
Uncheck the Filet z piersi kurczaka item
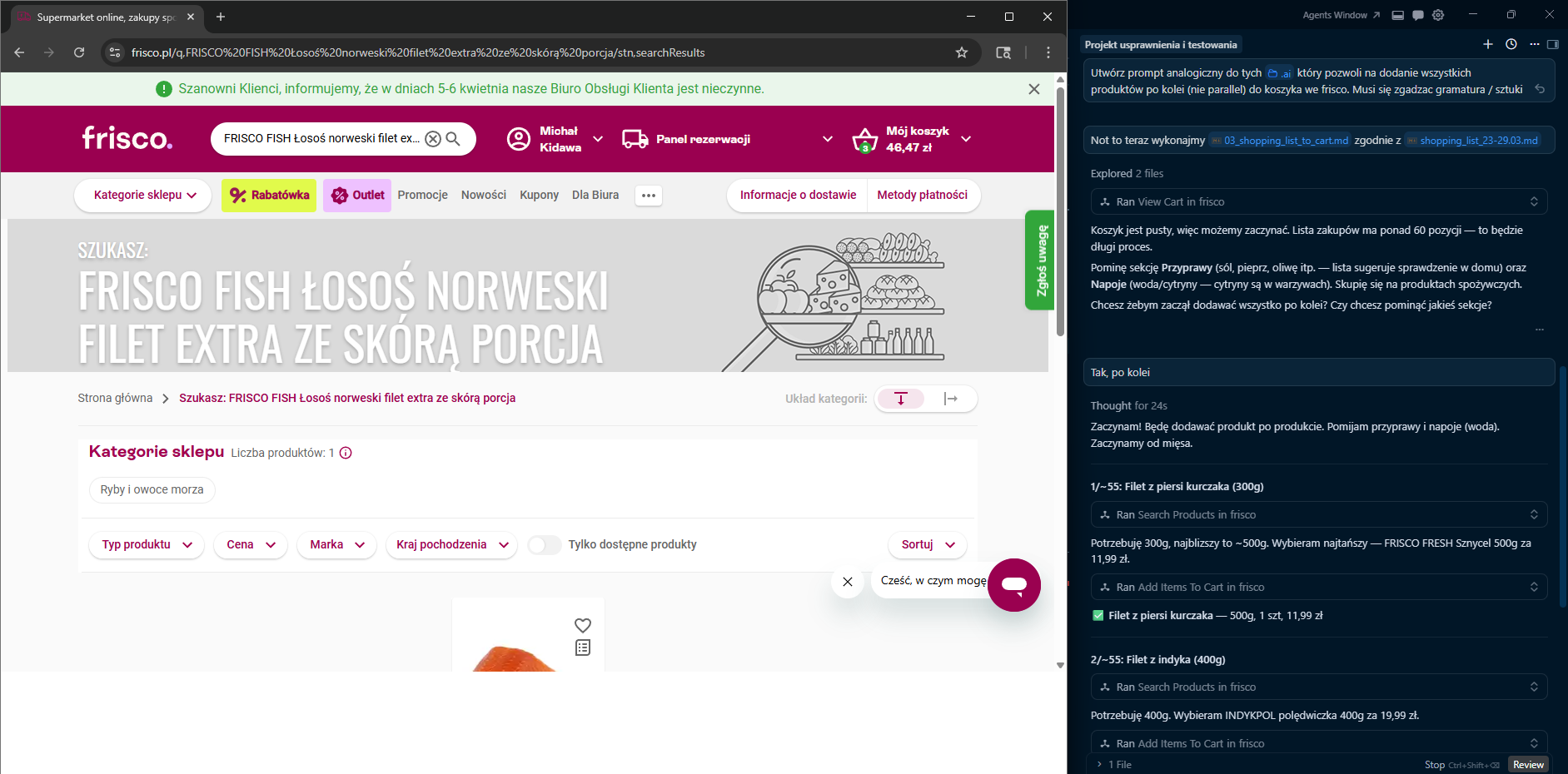coord(1098,616)
